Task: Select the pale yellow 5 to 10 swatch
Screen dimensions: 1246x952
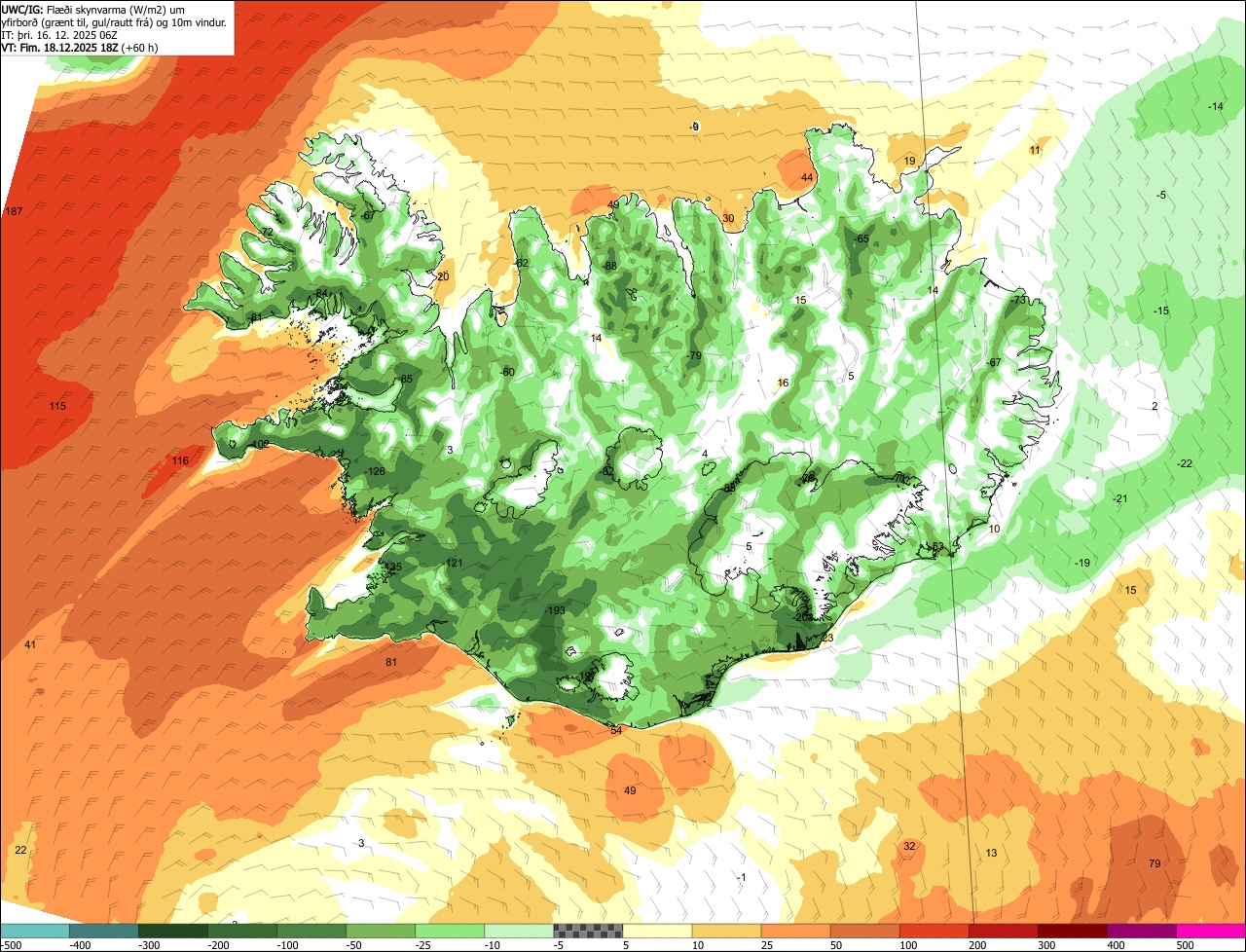Action: tap(657, 931)
